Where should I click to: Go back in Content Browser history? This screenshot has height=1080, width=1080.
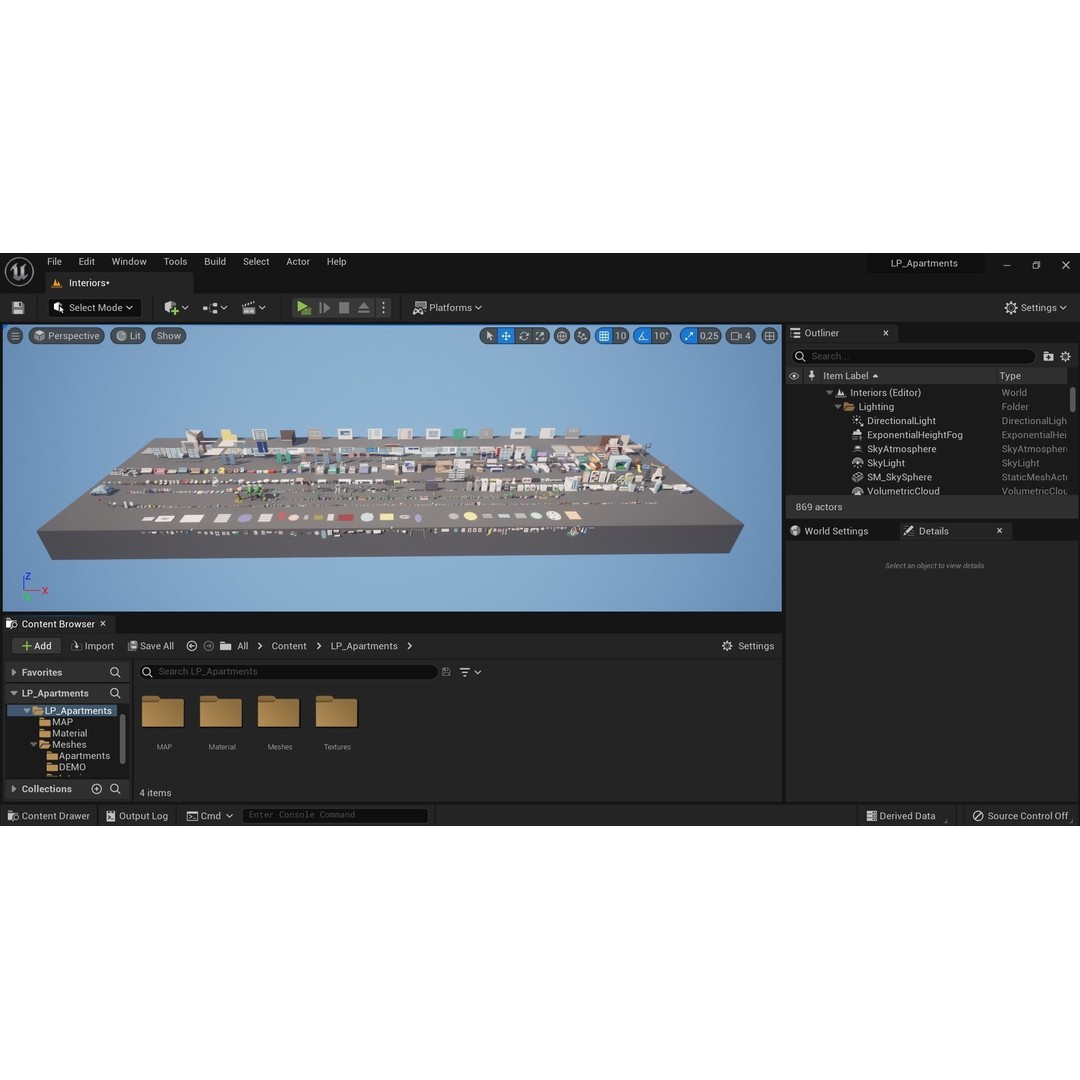coord(191,646)
